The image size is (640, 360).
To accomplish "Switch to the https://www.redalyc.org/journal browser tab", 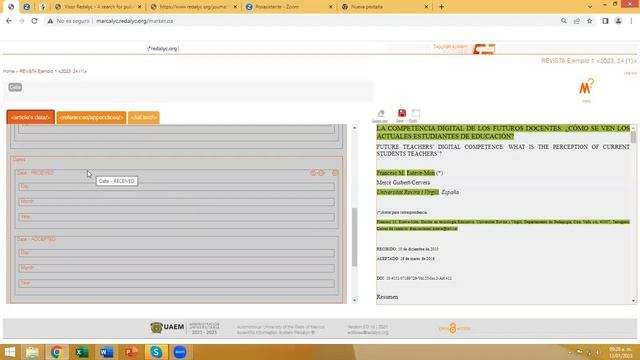I will click(193, 7).
